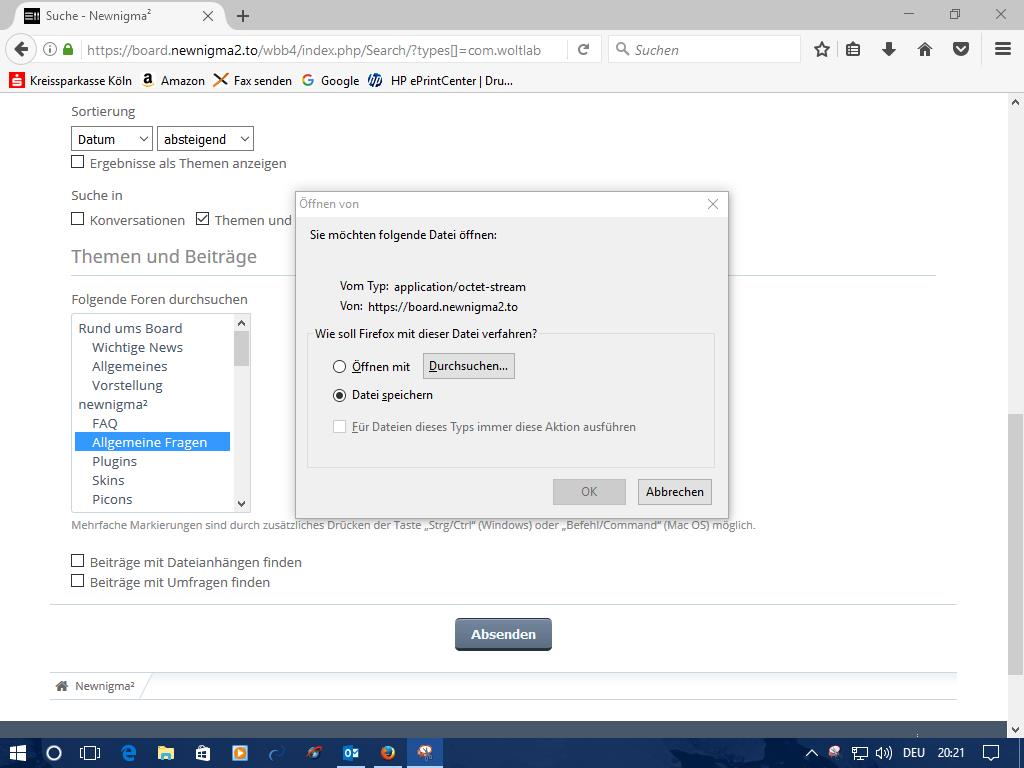Enable 'Ergebnisse als Themen anzeigen' checkbox
The height and width of the screenshot is (768, 1024).
78,162
